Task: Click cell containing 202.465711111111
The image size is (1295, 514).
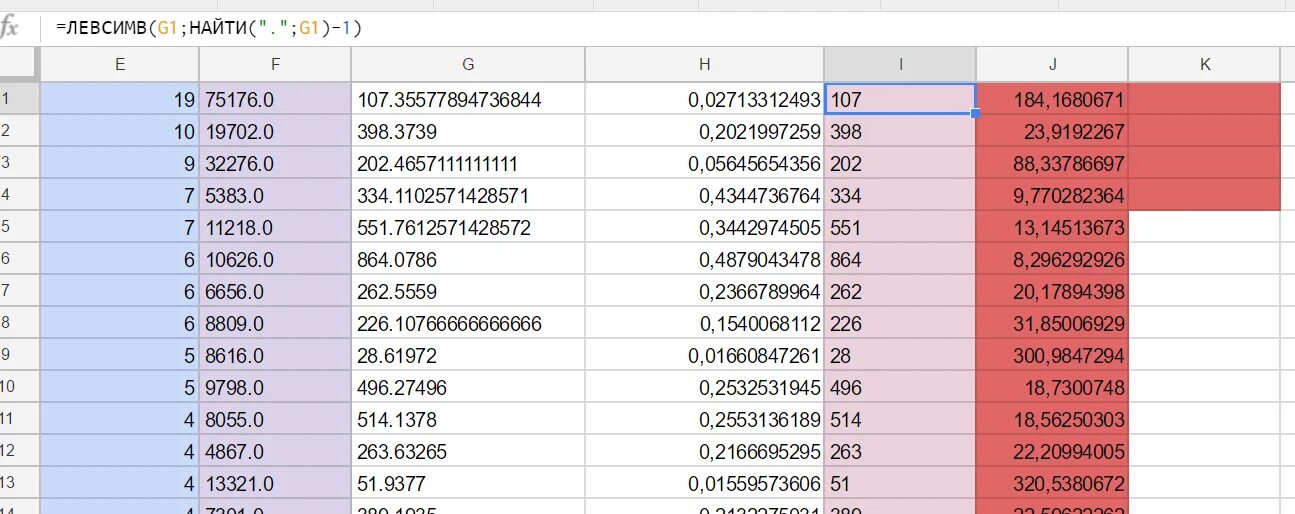Action: 468,163
